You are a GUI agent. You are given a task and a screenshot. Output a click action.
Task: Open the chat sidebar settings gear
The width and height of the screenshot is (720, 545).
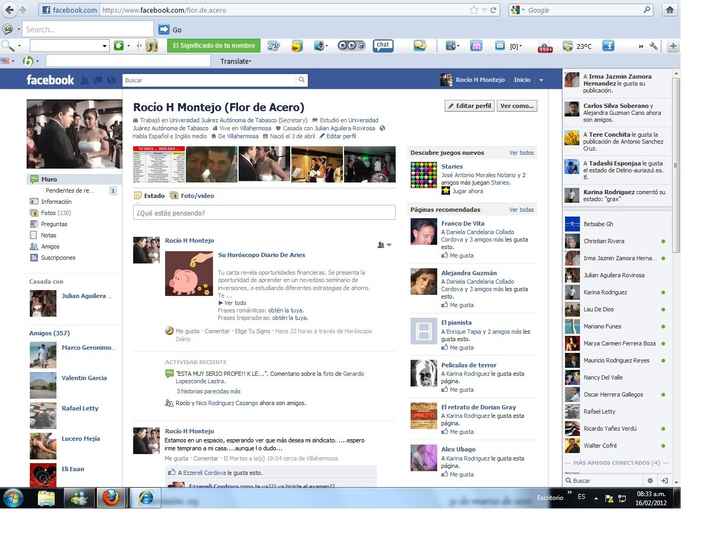click(x=650, y=480)
